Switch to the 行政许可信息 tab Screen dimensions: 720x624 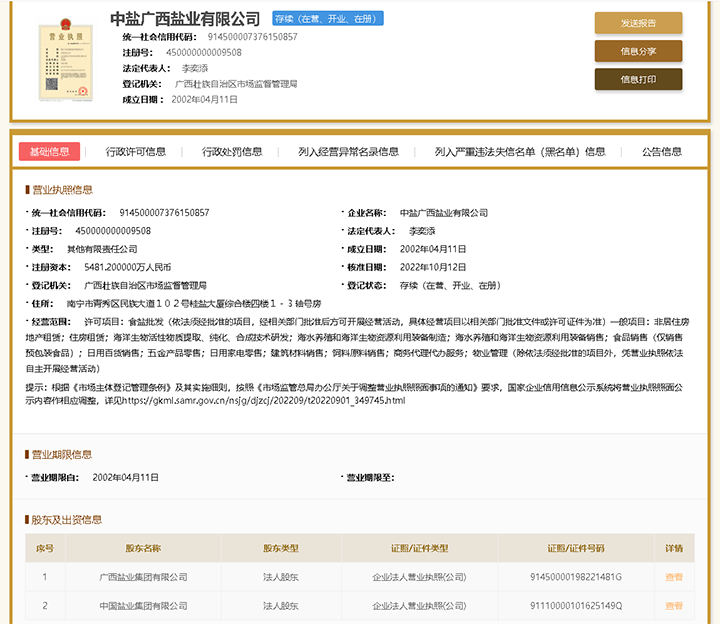136,152
